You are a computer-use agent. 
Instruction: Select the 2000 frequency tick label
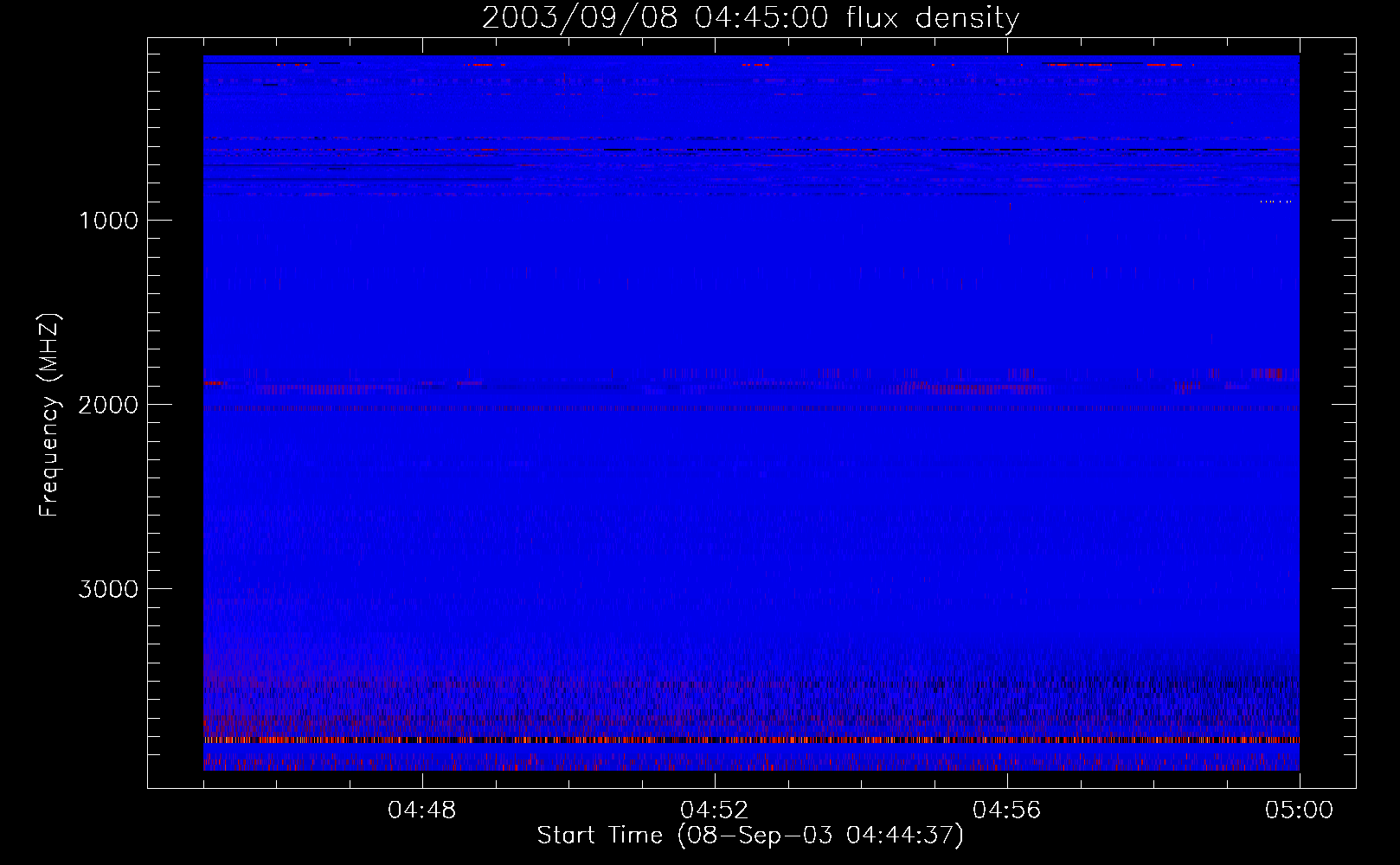[x=108, y=405]
